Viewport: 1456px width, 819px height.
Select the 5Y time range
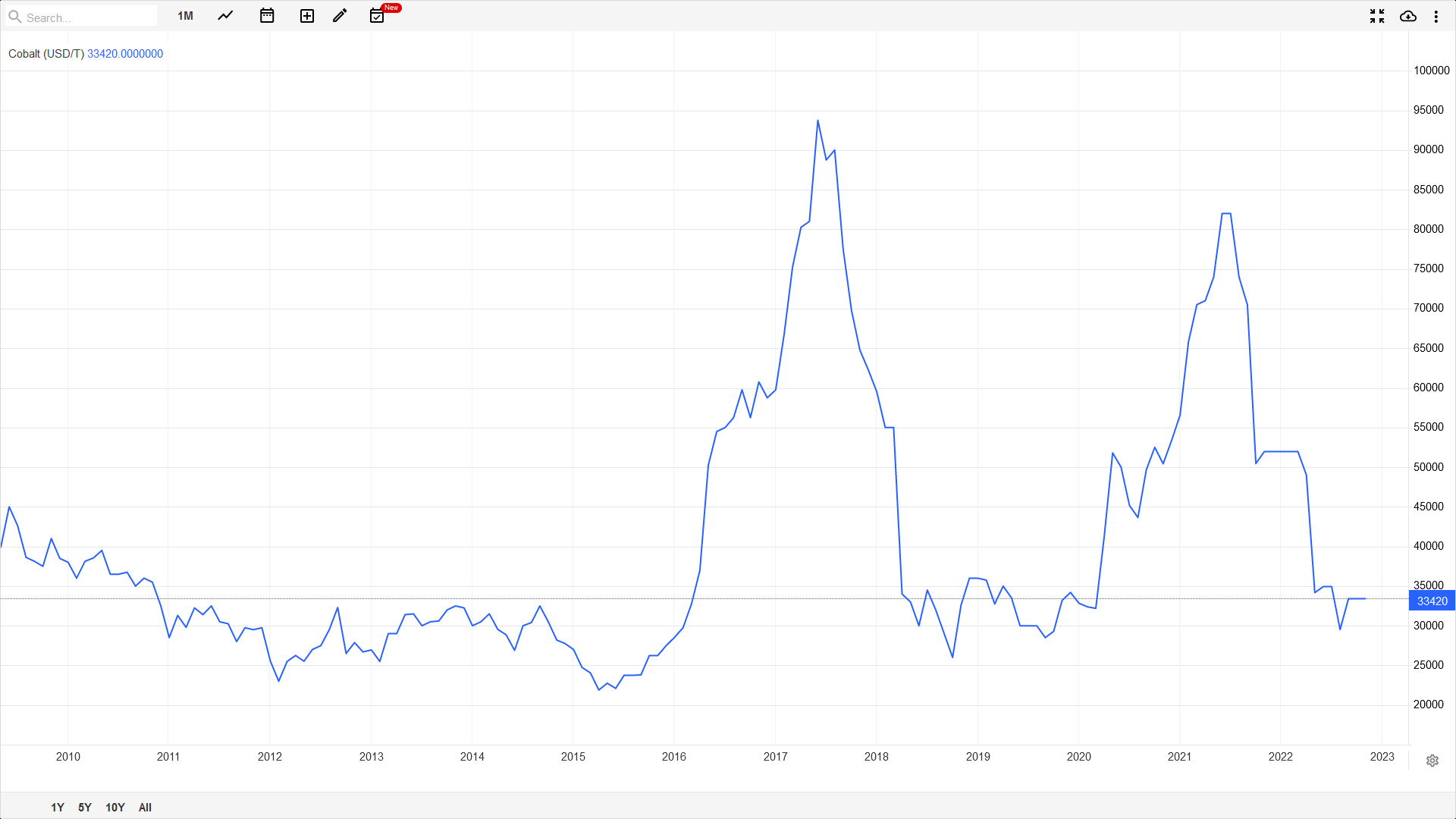pyautogui.click(x=85, y=808)
